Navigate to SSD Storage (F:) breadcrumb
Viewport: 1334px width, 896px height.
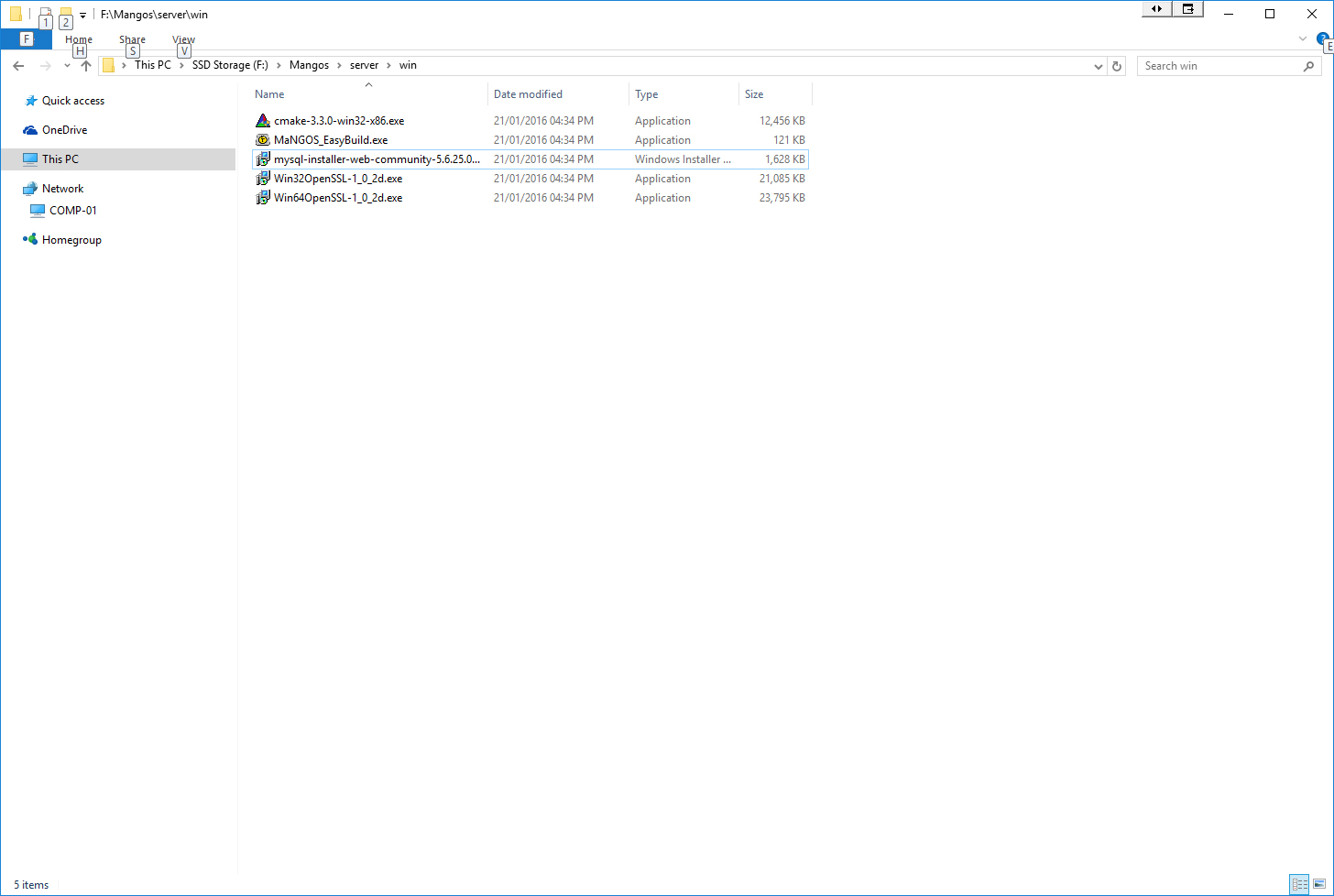[x=230, y=66]
